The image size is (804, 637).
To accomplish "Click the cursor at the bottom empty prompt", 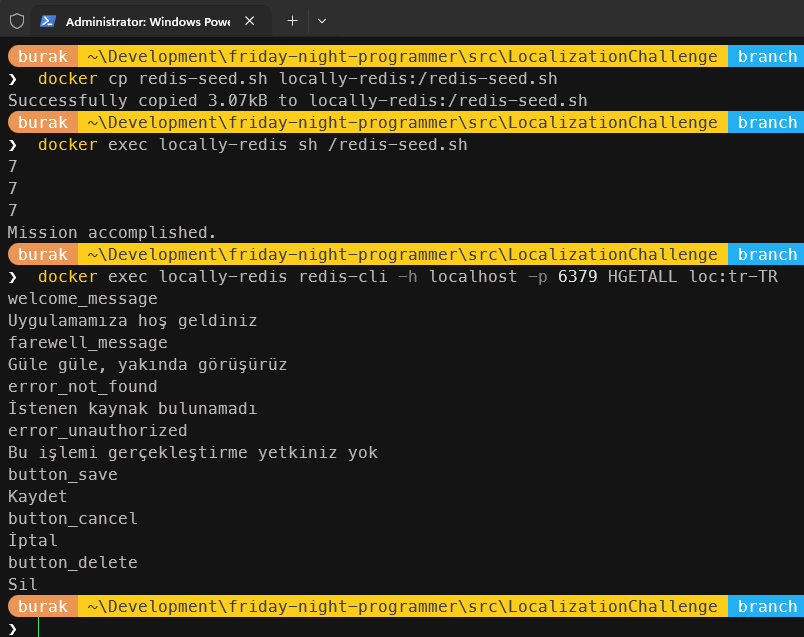I will pyautogui.click(x=38, y=627).
